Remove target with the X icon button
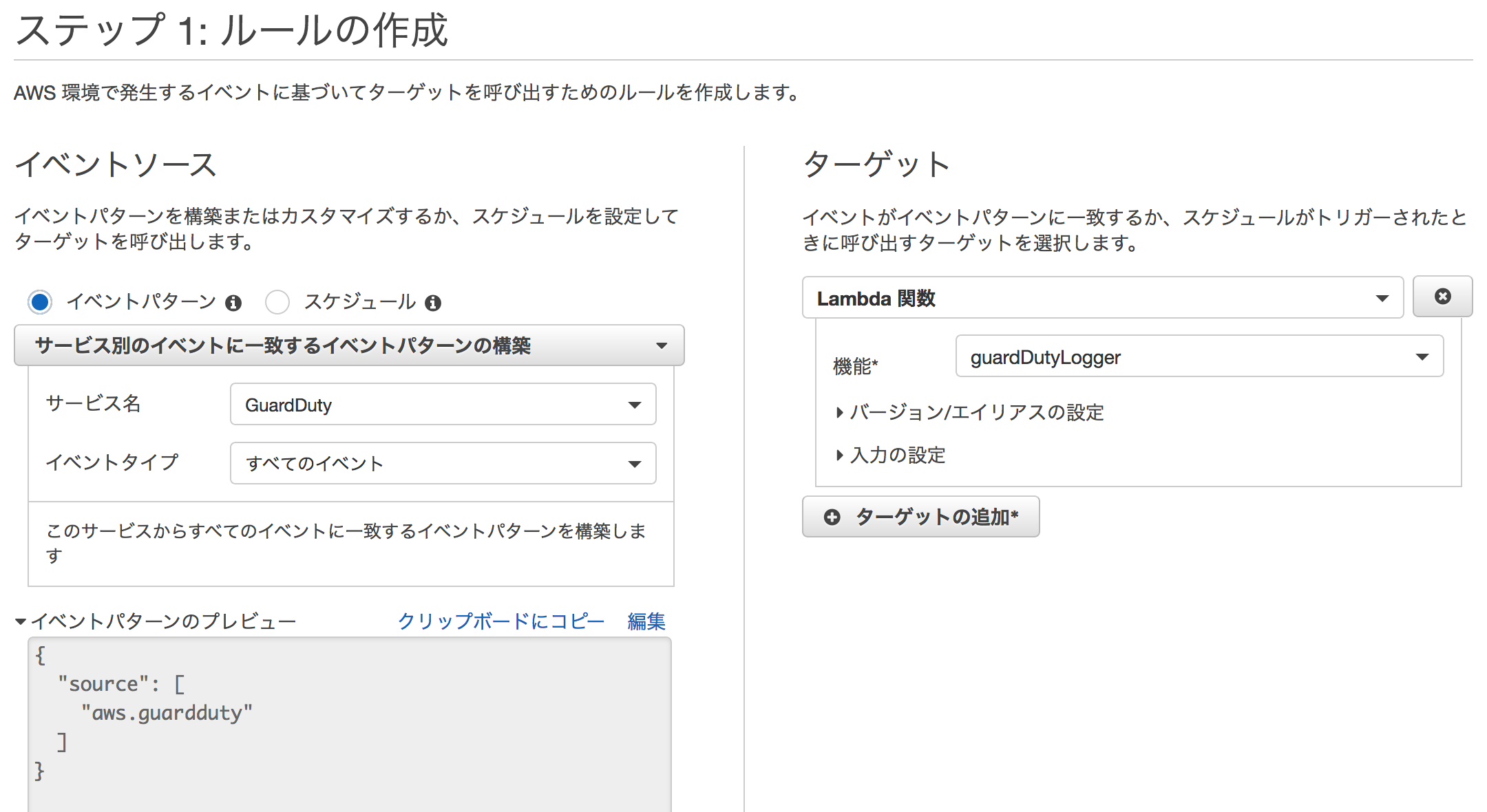The image size is (1487, 812). point(1442,297)
